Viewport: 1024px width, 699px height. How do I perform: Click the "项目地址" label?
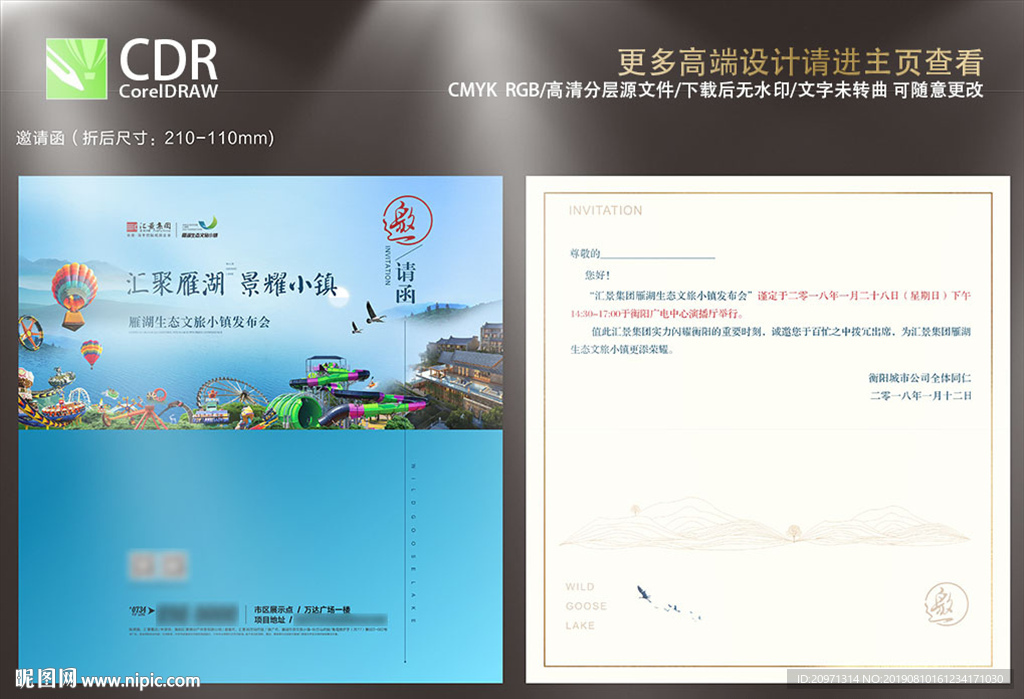[x=270, y=619]
